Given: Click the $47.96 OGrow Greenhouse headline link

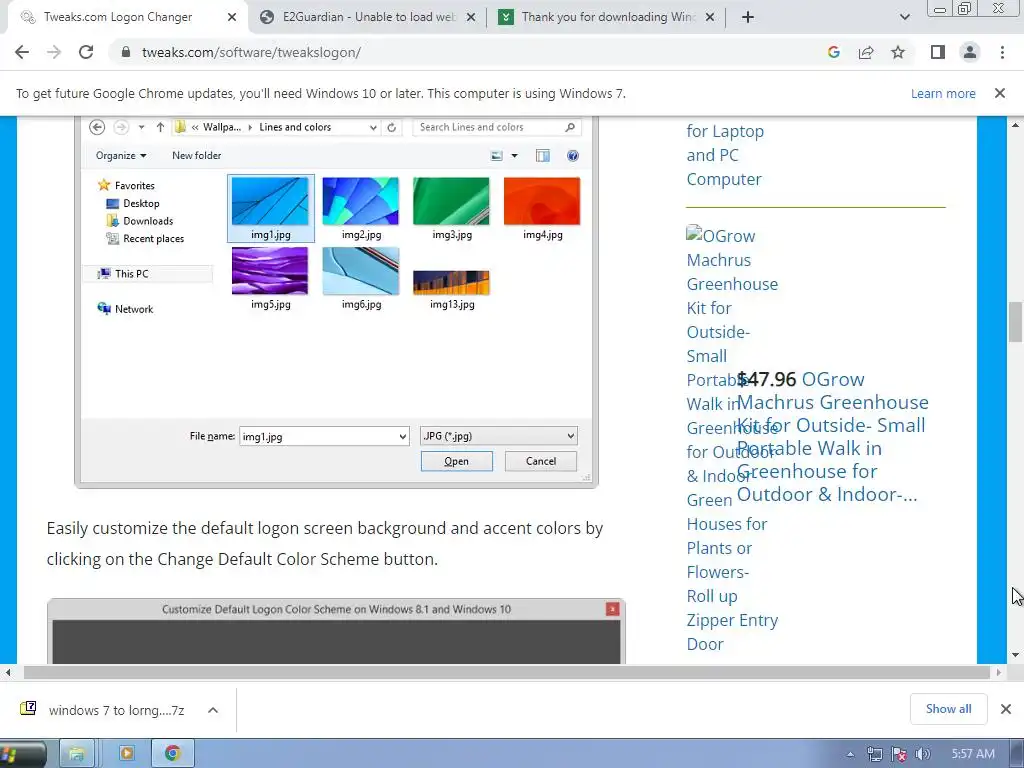Looking at the screenshot, I should pyautogui.click(x=833, y=436).
